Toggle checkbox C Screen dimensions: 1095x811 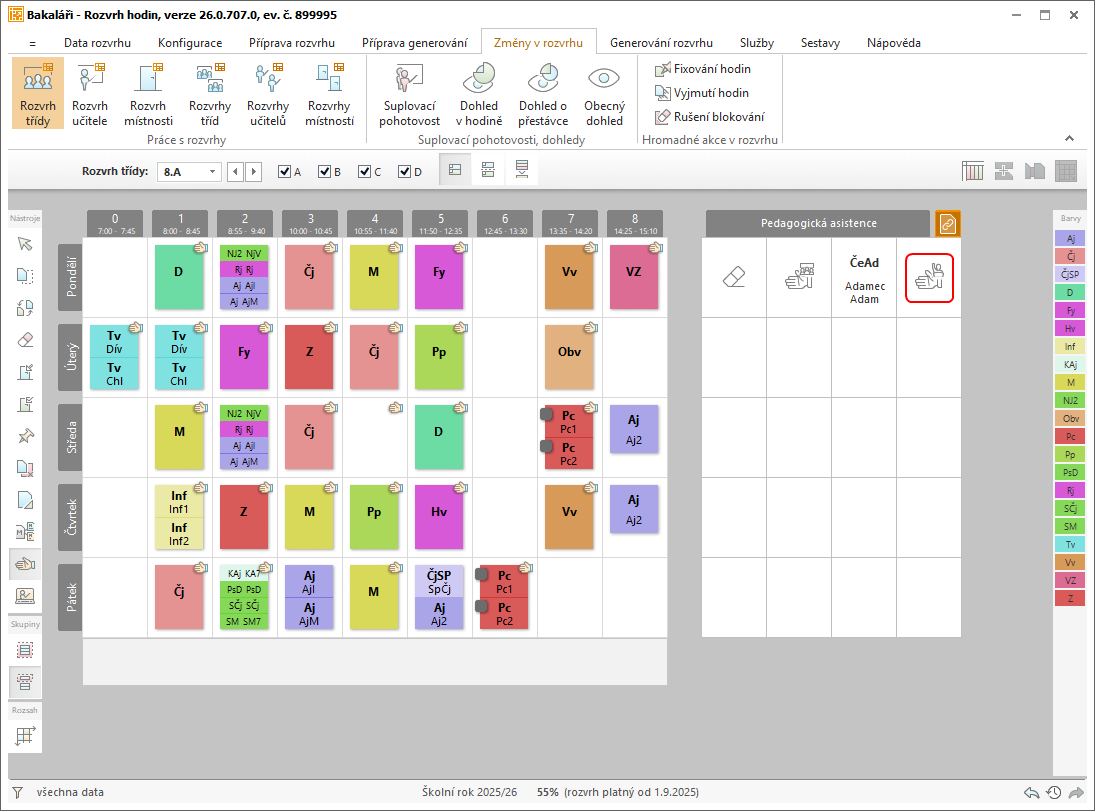tap(365, 172)
